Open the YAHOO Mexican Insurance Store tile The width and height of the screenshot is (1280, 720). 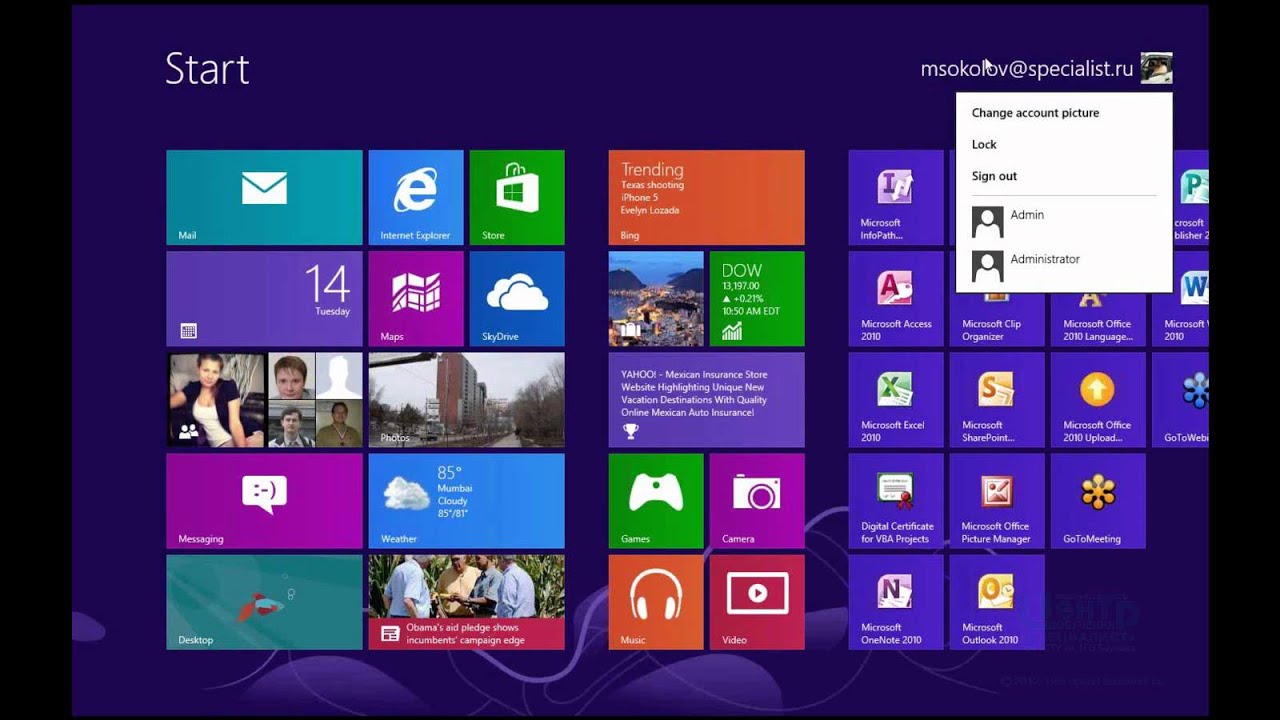706,399
